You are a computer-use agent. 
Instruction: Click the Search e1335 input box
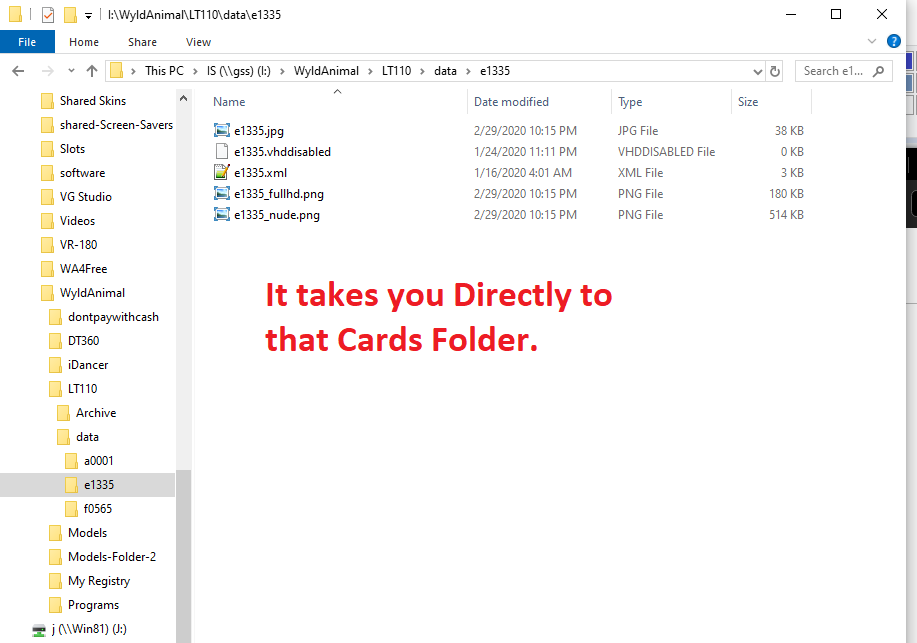834,71
